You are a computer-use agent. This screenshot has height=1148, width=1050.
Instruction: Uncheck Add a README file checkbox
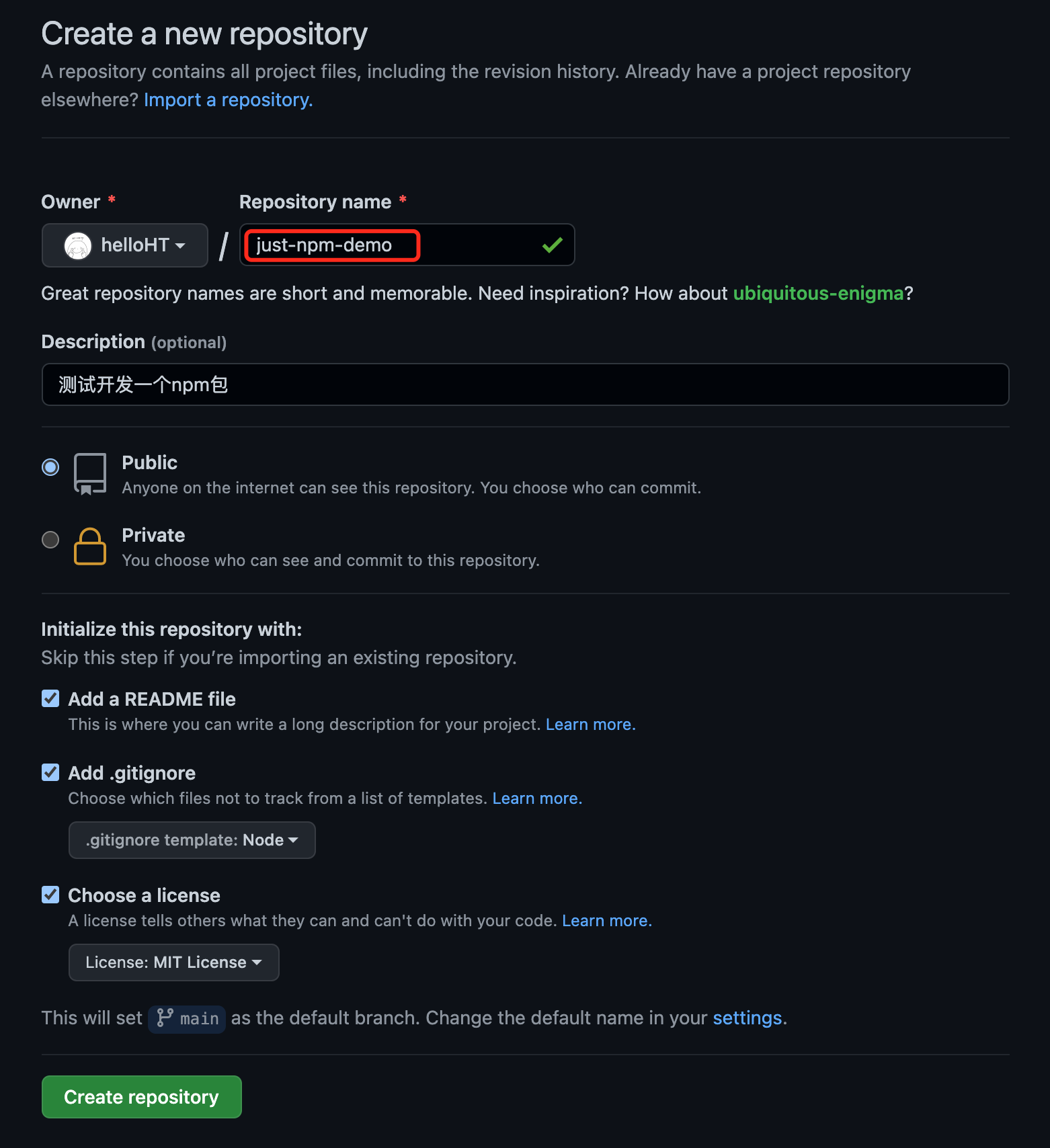[50, 699]
